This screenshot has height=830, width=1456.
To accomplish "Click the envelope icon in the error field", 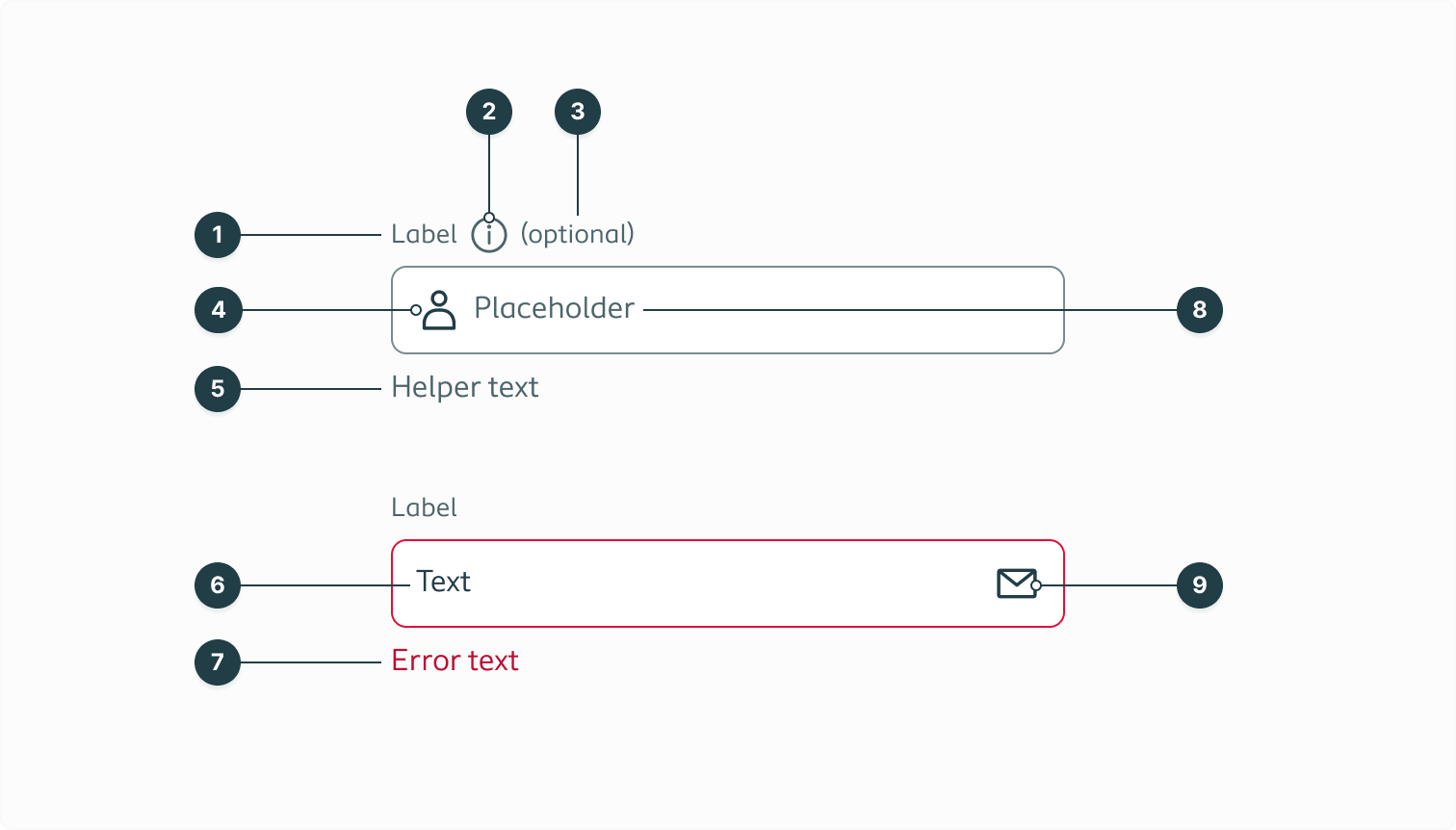I will (x=1015, y=584).
